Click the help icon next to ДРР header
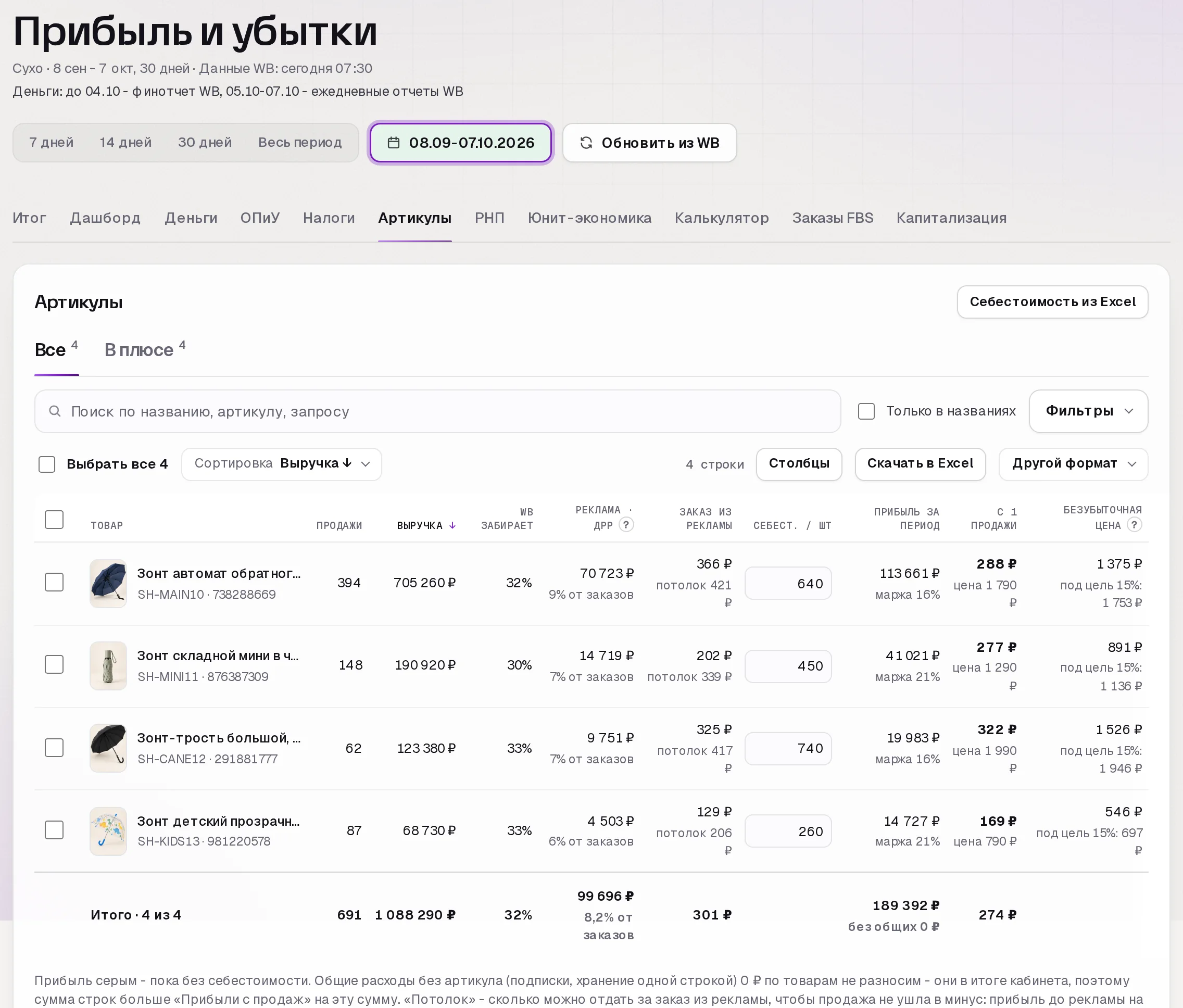This screenshot has height=1008, width=1183. coord(626,524)
